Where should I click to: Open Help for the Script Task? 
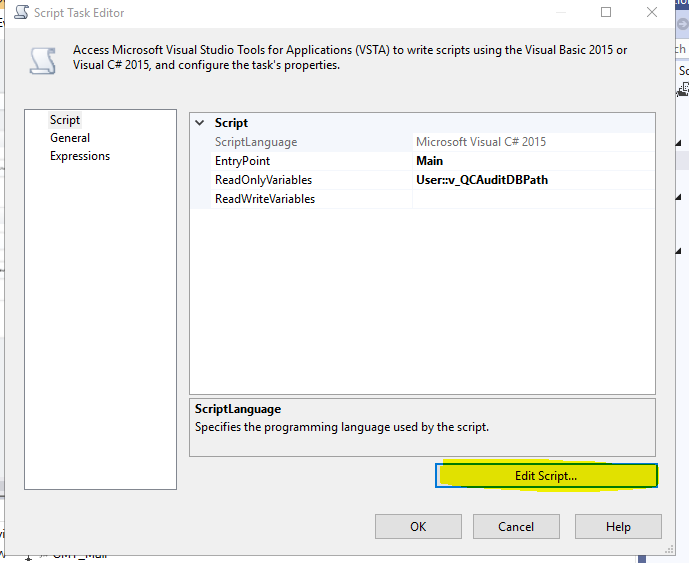618,527
